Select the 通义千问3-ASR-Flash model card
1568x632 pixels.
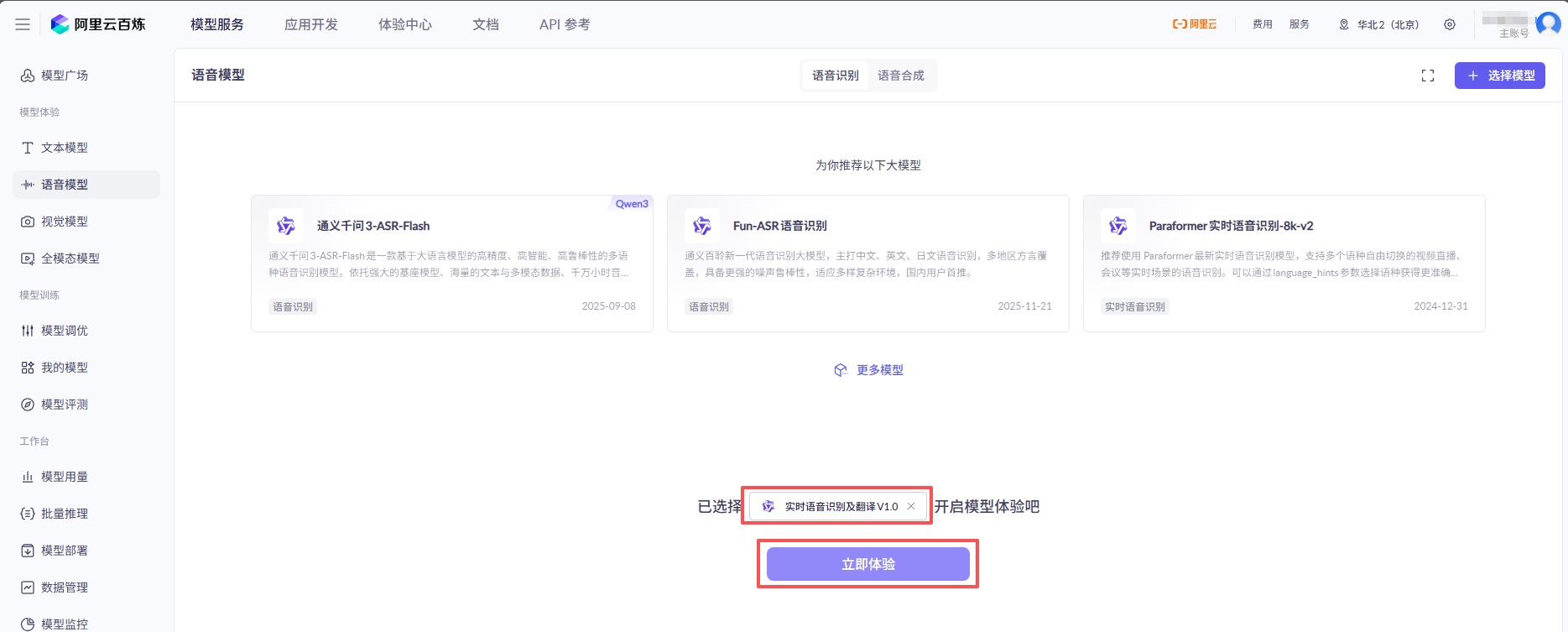pos(452,264)
